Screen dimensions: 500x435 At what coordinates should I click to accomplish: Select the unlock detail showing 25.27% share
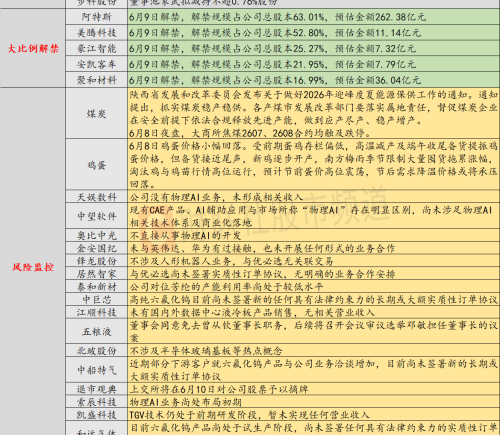pos(313,48)
